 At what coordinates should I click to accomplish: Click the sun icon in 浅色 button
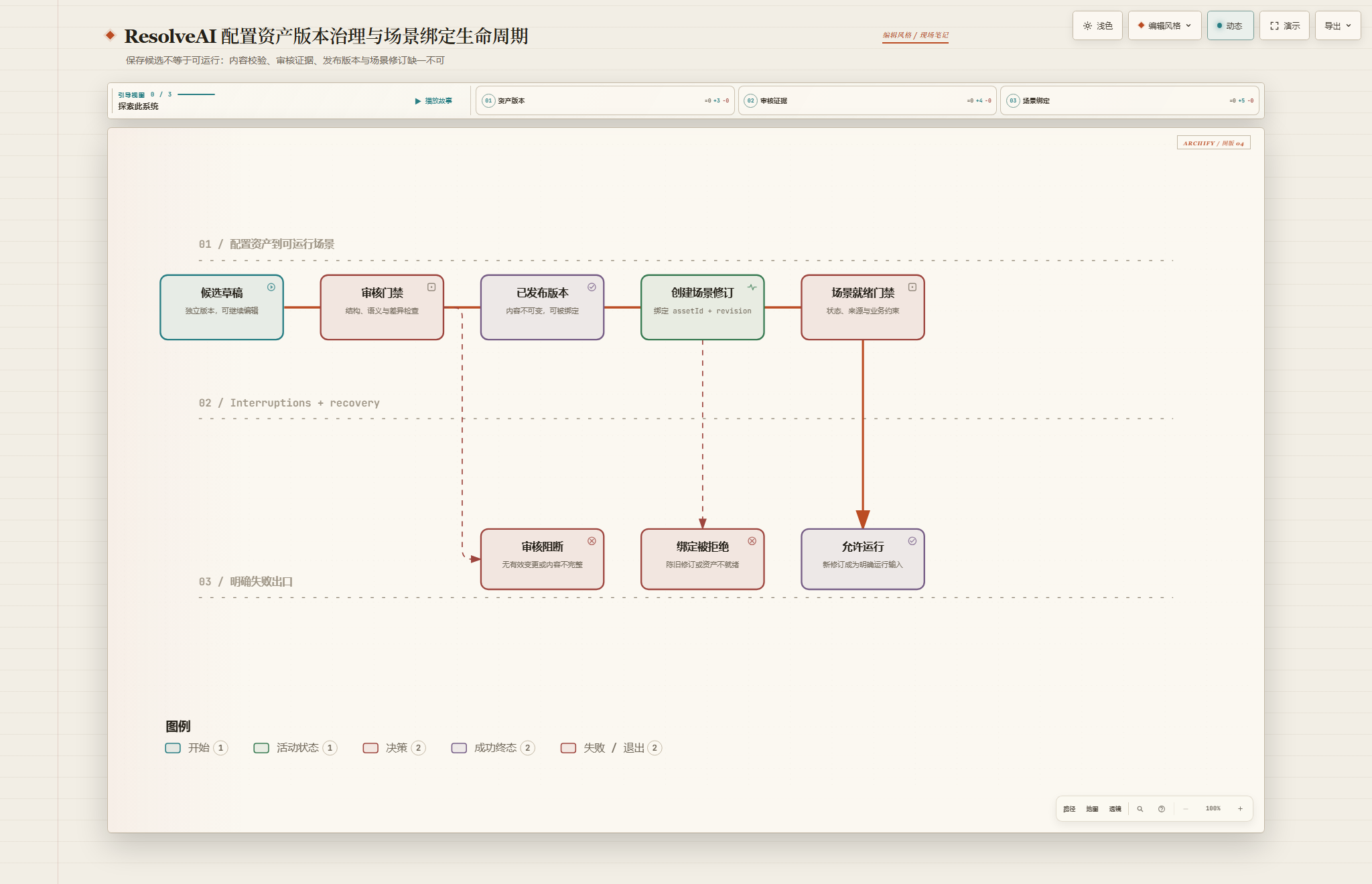1087,25
